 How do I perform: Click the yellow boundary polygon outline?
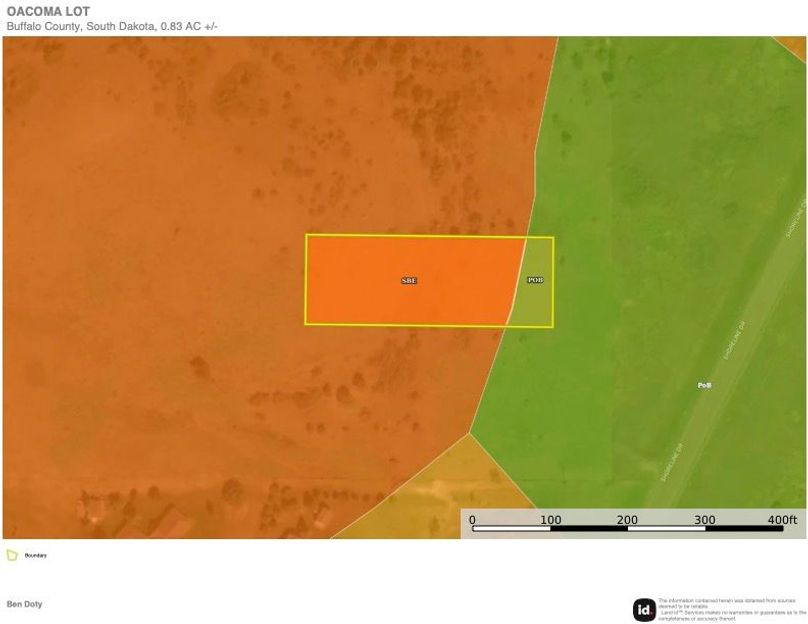(430, 237)
